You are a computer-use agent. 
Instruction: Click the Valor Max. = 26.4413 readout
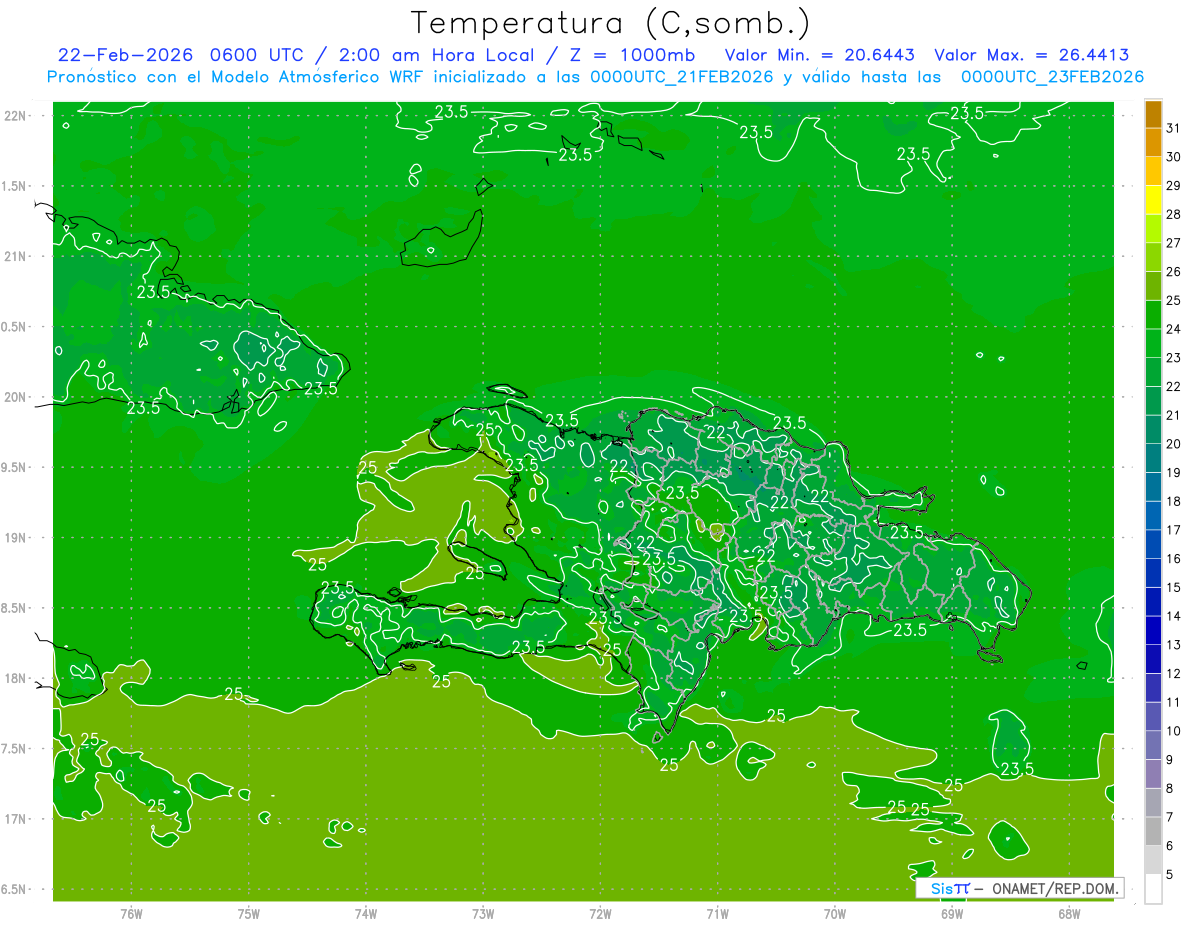1032,55
